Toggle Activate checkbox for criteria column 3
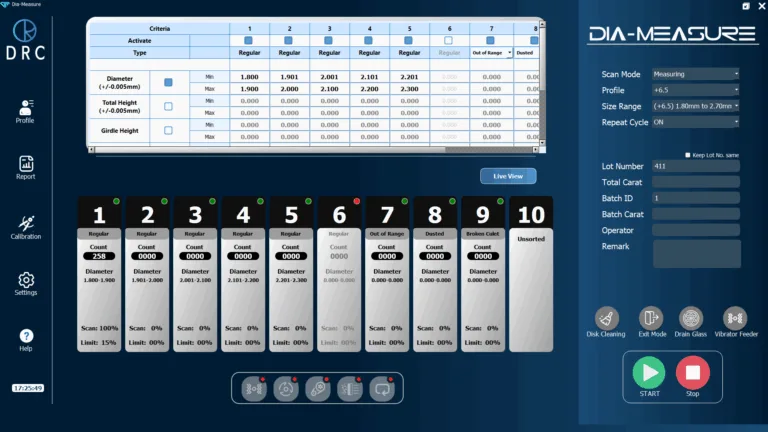Screen dimensions: 768x432 pos(329,41)
